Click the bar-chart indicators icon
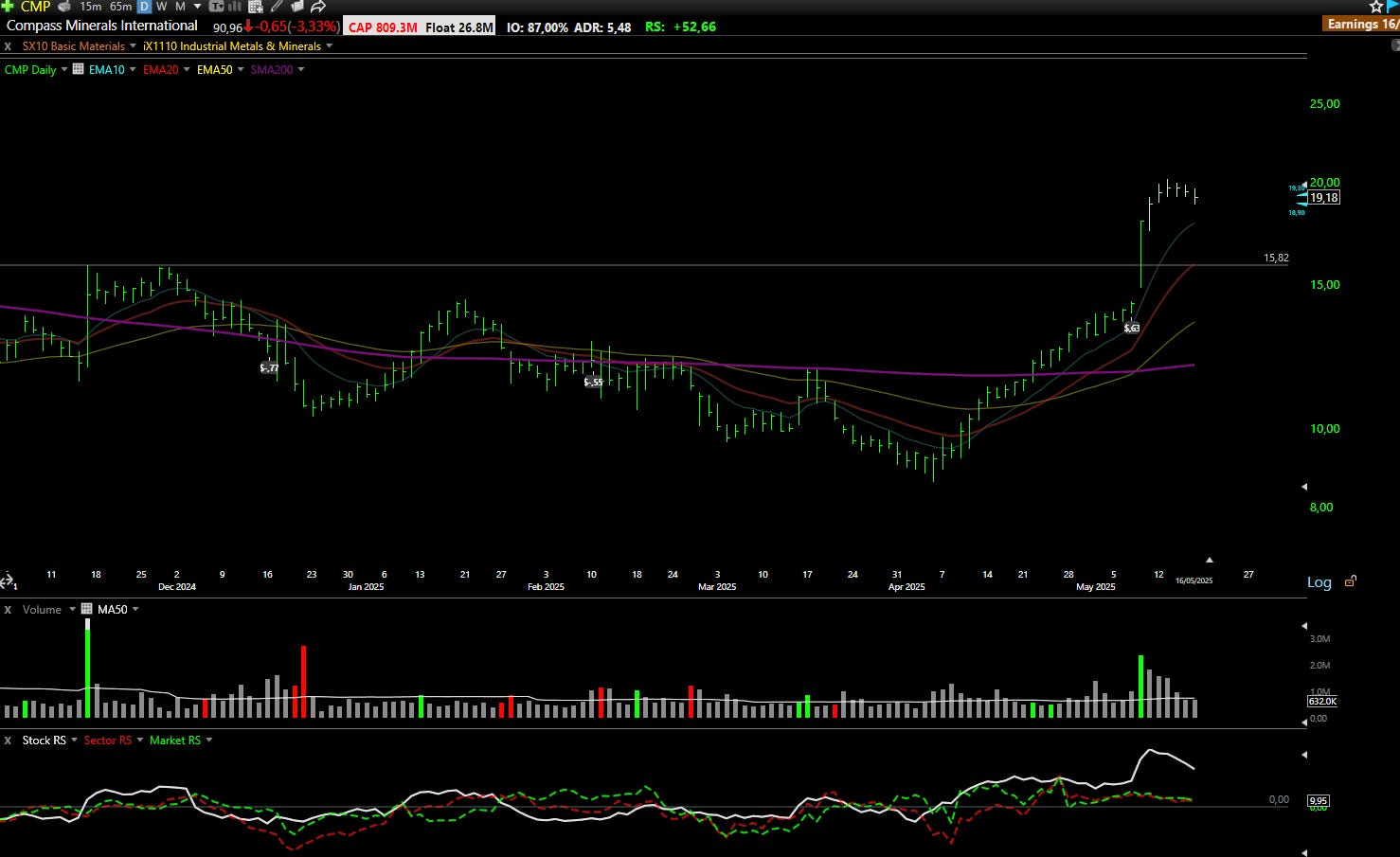Screen dimensions: 1400x857 pos(234,6)
